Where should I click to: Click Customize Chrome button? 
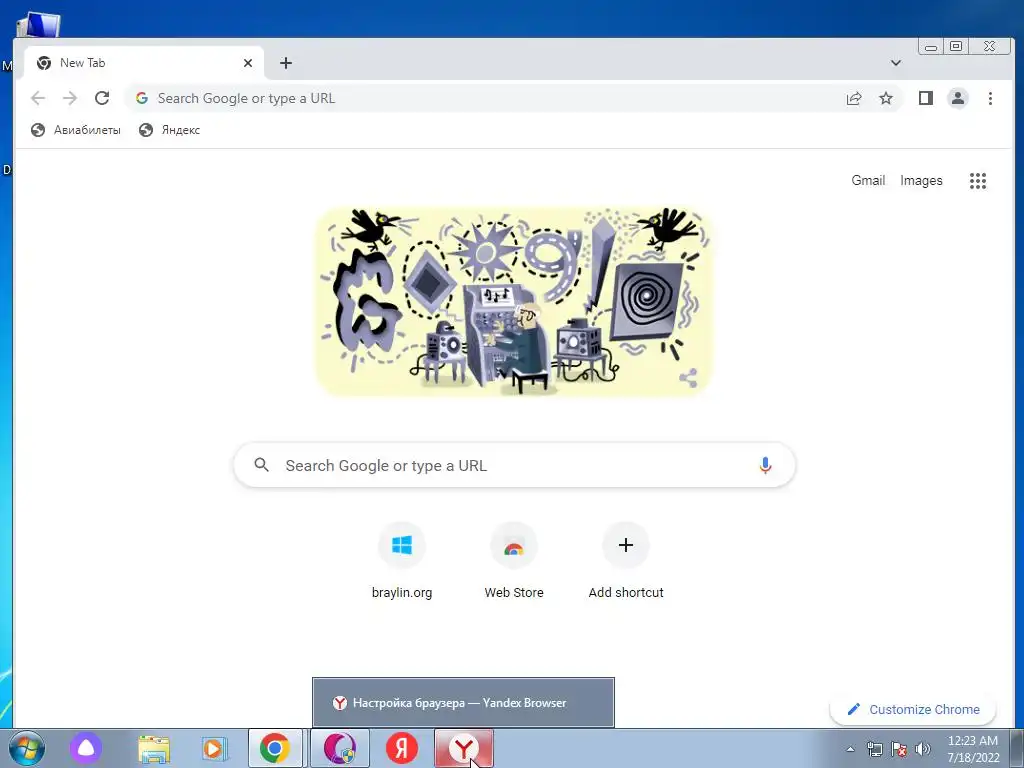pyautogui.click(x=913, y=709)
